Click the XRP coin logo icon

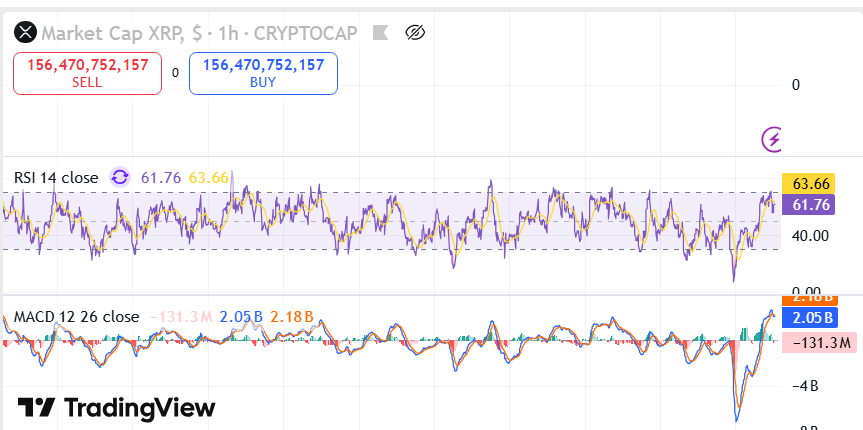[24, 33]
